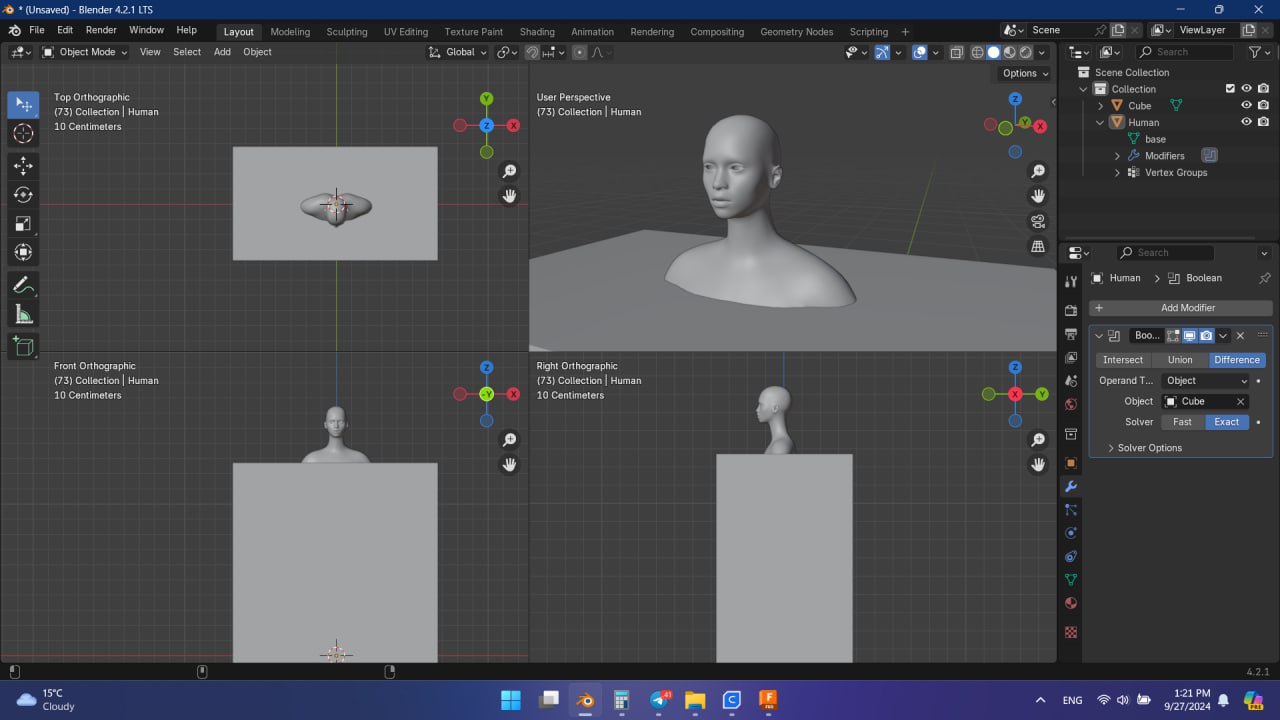Viewport: 1280px width, 720px height.
Task: Set boolean operation to Intersect
Action: click(x=1123, y=360)
